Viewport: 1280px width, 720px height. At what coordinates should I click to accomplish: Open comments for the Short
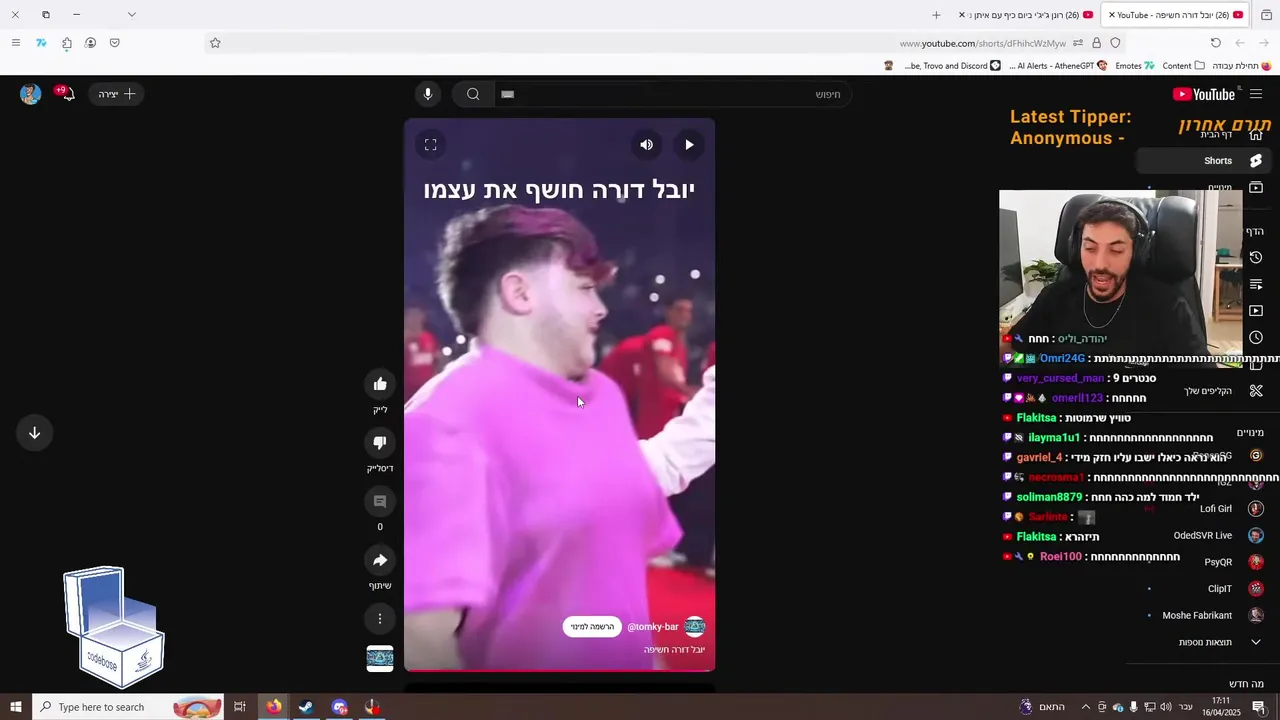380,501
